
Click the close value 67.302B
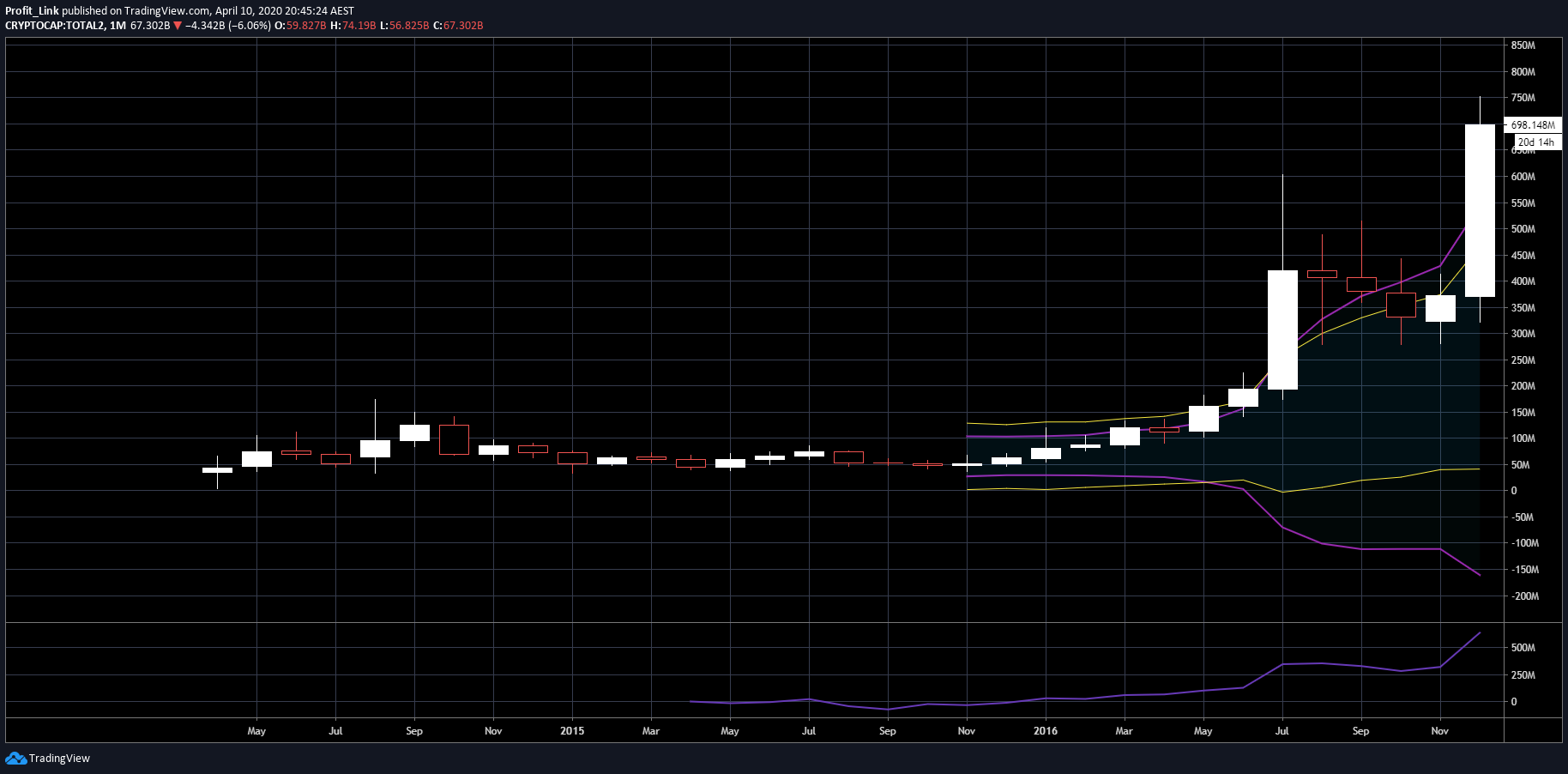click(463, 26)
